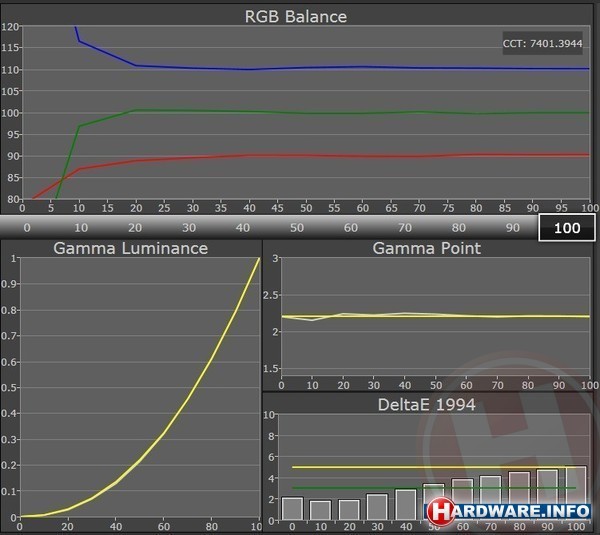Click the DeltaE bar at level 40
Image resolution: width=600 pixels, height=535 pixels.
point(406,505)
